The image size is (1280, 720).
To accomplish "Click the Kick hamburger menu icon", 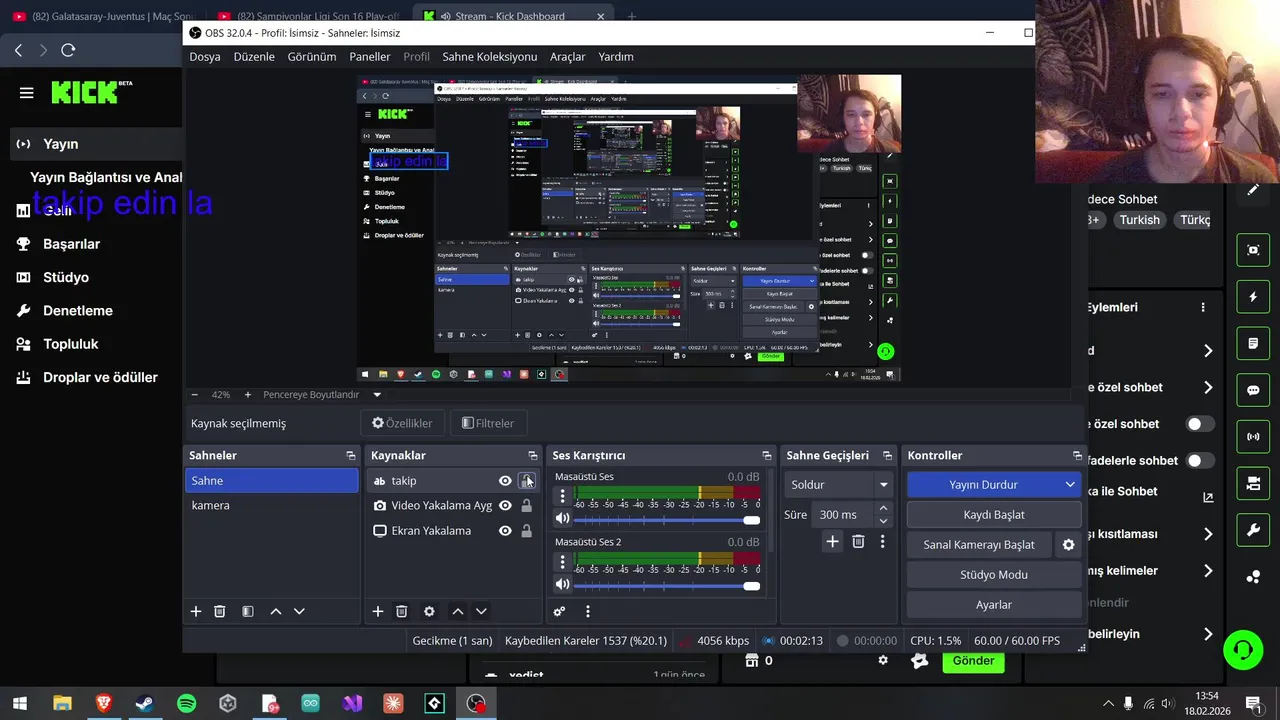I will tap(27, 93).
